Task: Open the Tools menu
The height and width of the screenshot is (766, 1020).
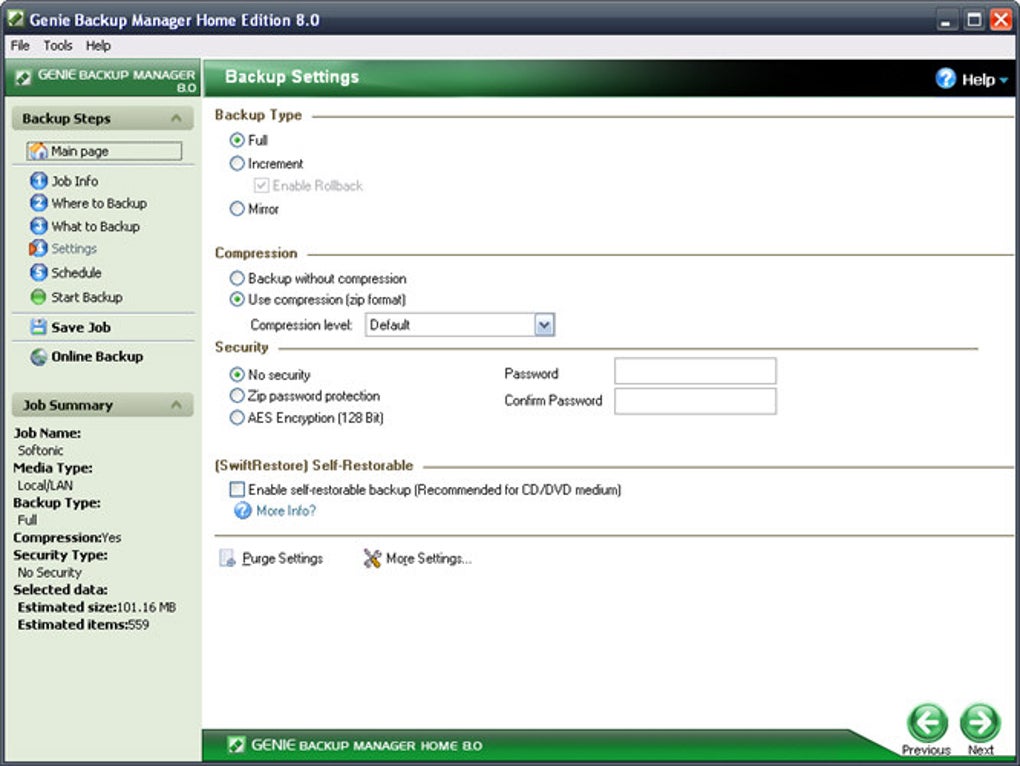Action: [x=57, y=45]
